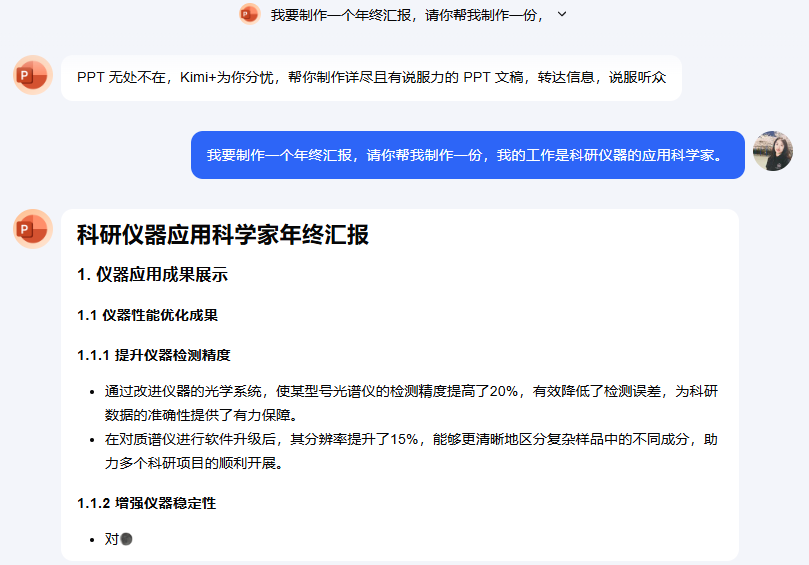Click the "1.1.2 增强仪器稳定性" heading
The image size is (809, 565).
tap(146, 503)
